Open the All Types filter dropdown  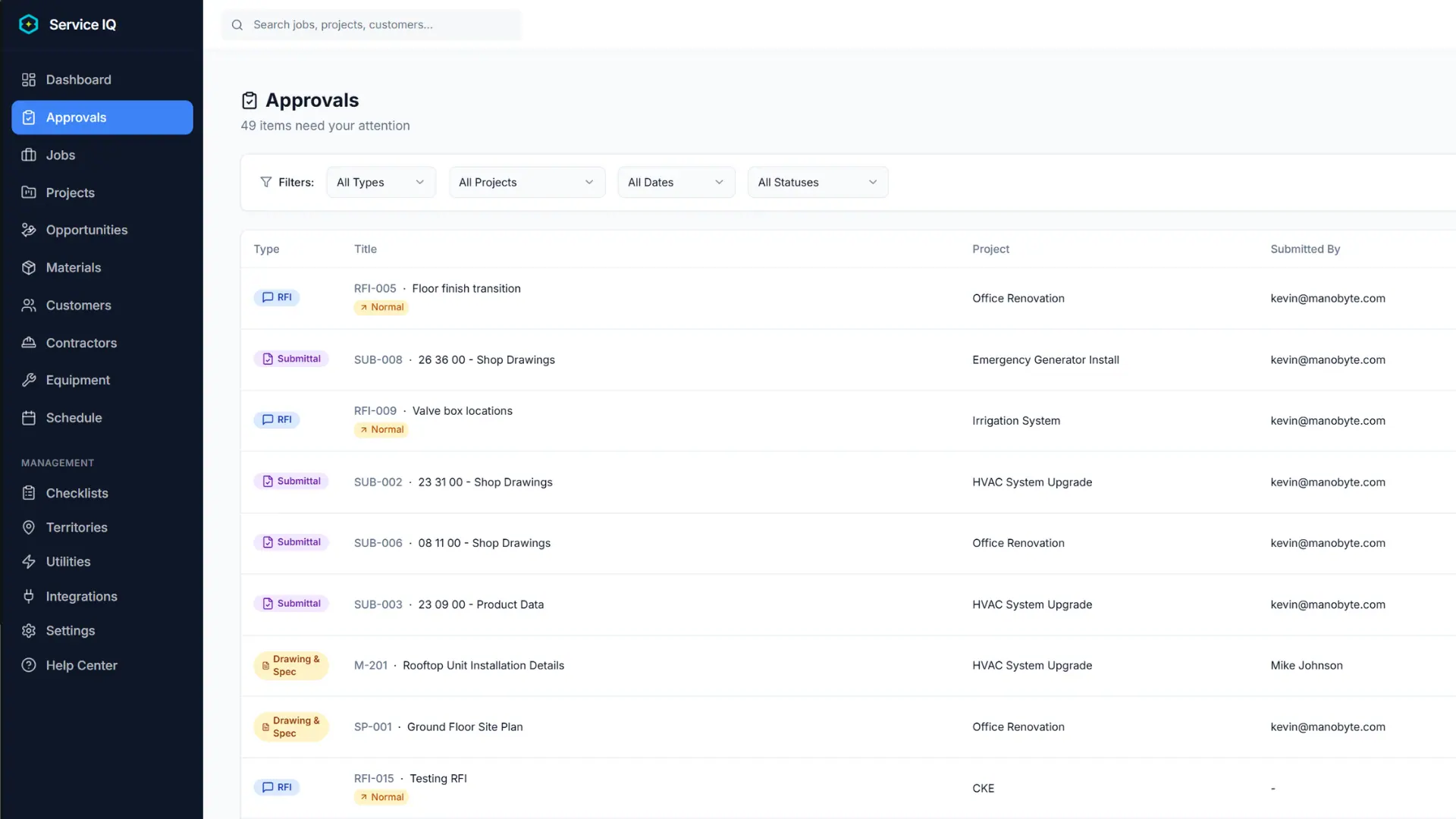(x=381, y=182)
